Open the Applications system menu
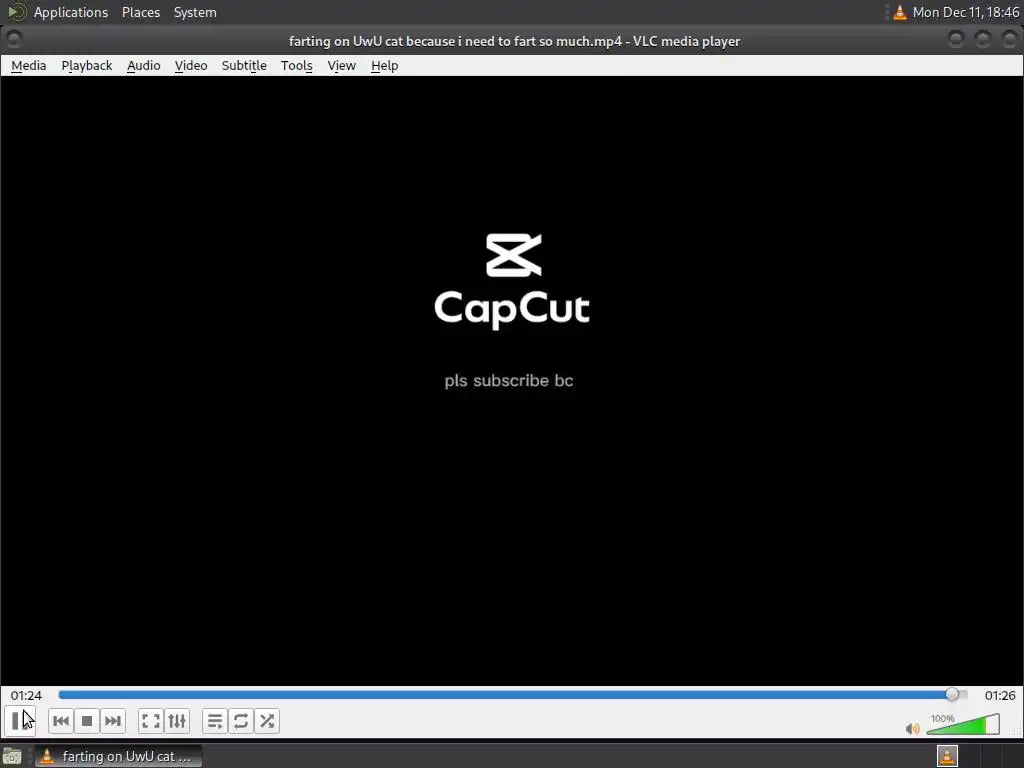This screenshot has height=768, width=1024. 71,12
